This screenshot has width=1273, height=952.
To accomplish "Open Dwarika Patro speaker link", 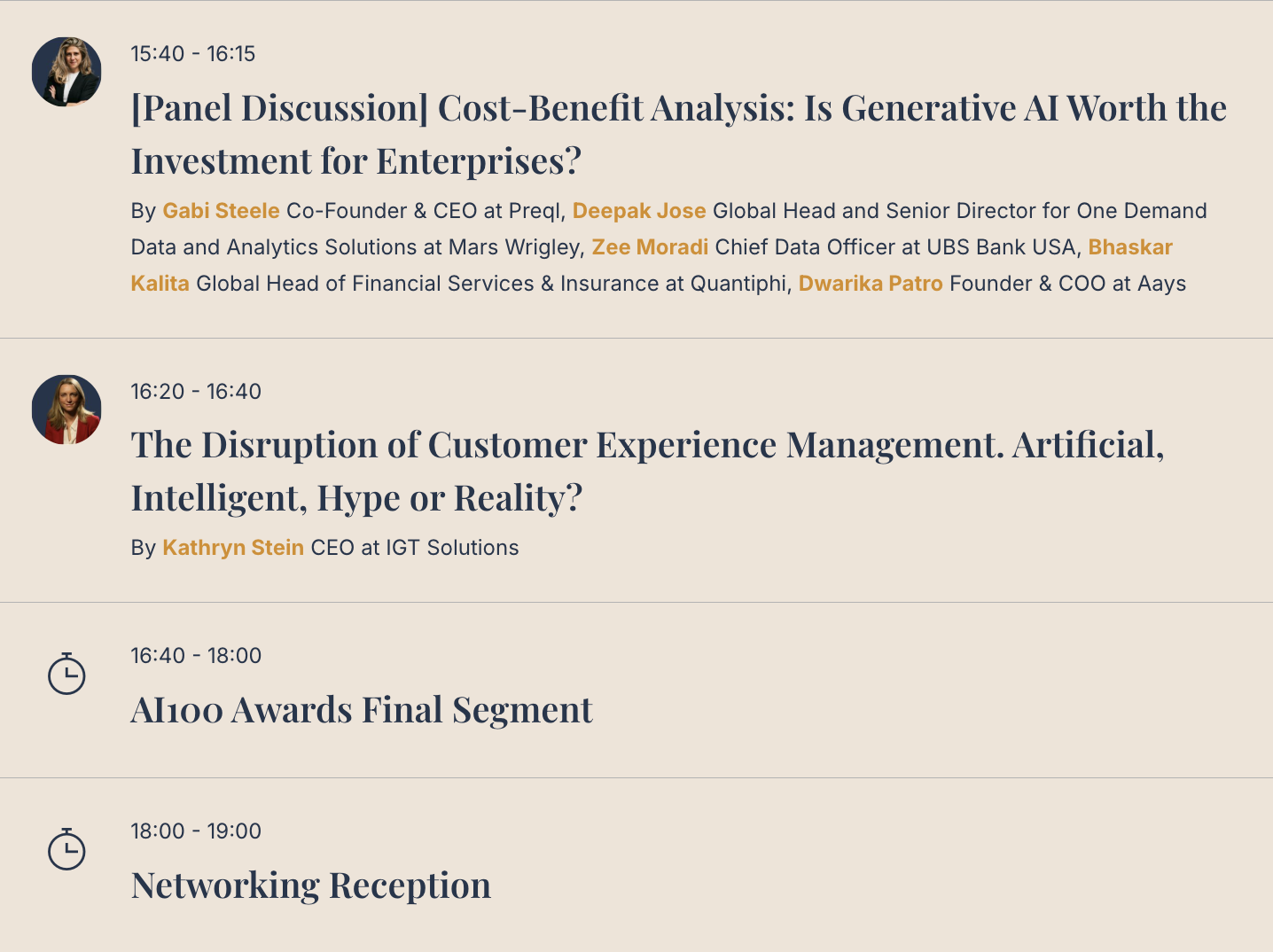I will (871, 284).
